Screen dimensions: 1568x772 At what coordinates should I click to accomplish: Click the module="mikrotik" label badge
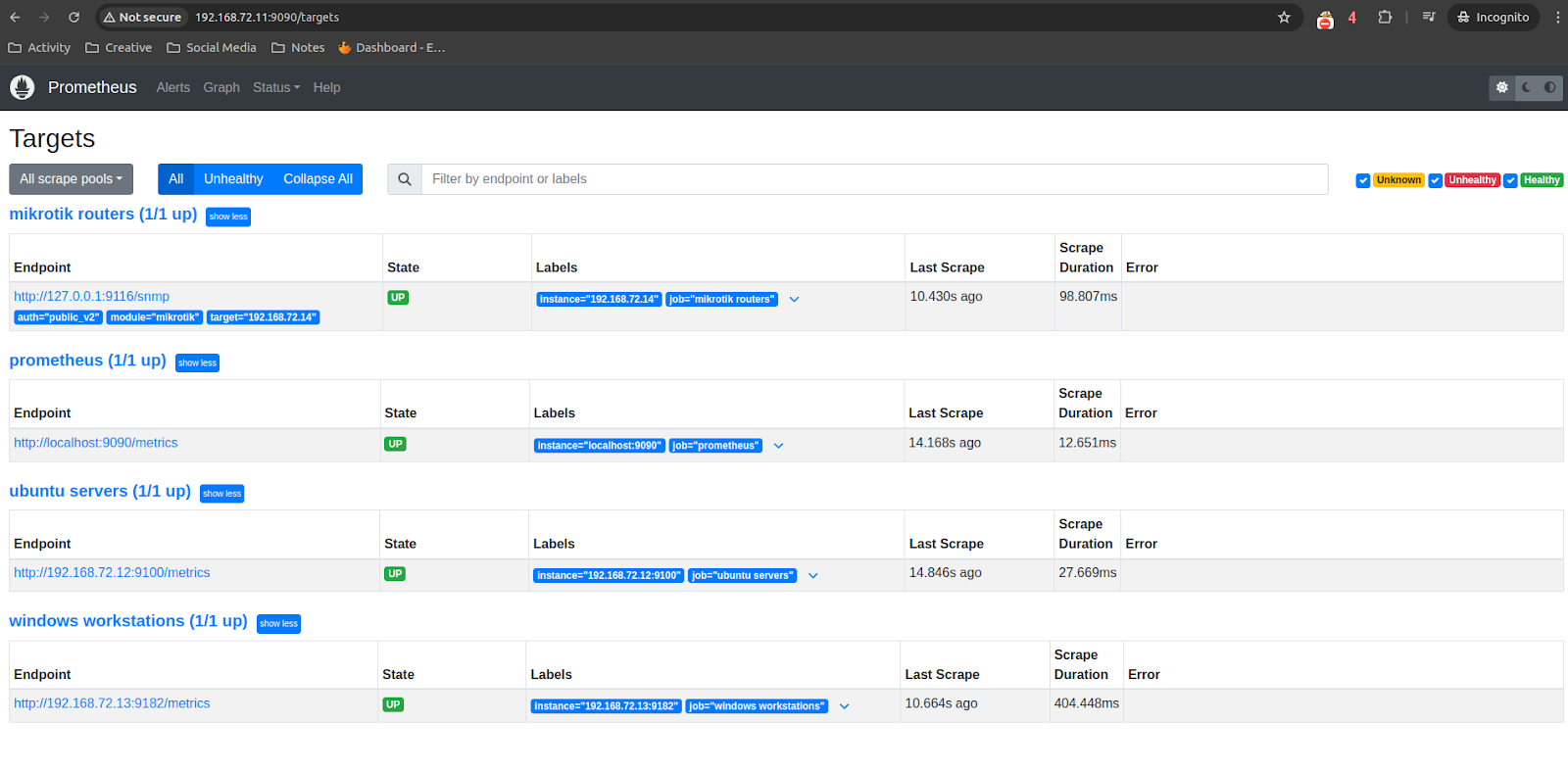point(155,317)
